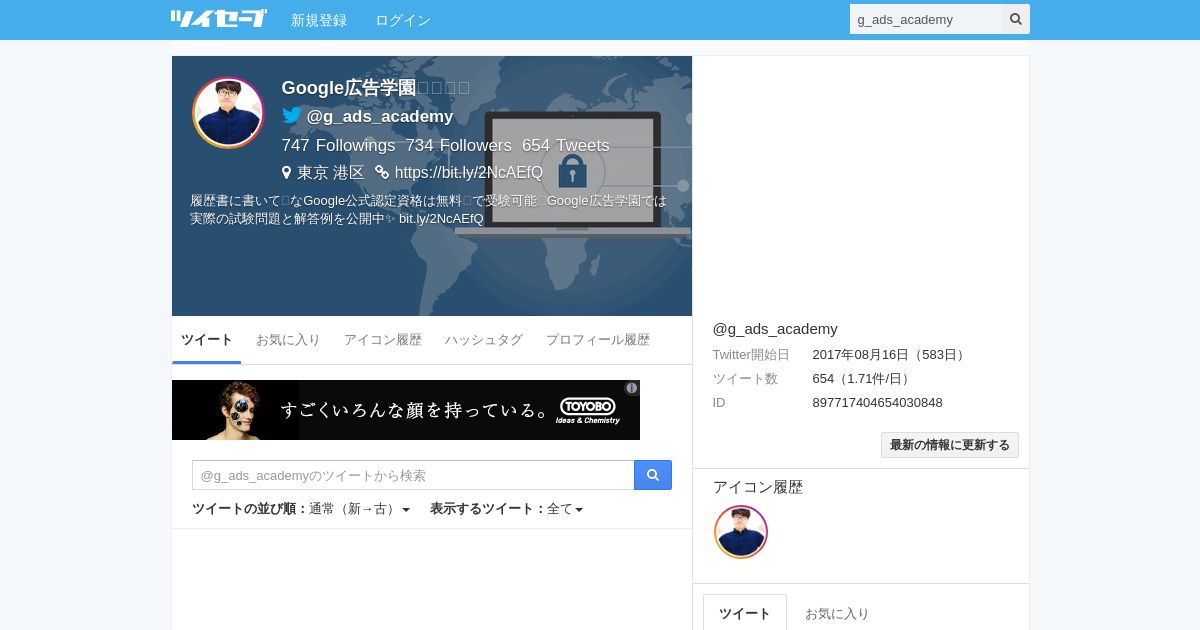Click the ad info icon on TOYOBO banner
This screenshot has width=1200, height=630.
[632, 388]
